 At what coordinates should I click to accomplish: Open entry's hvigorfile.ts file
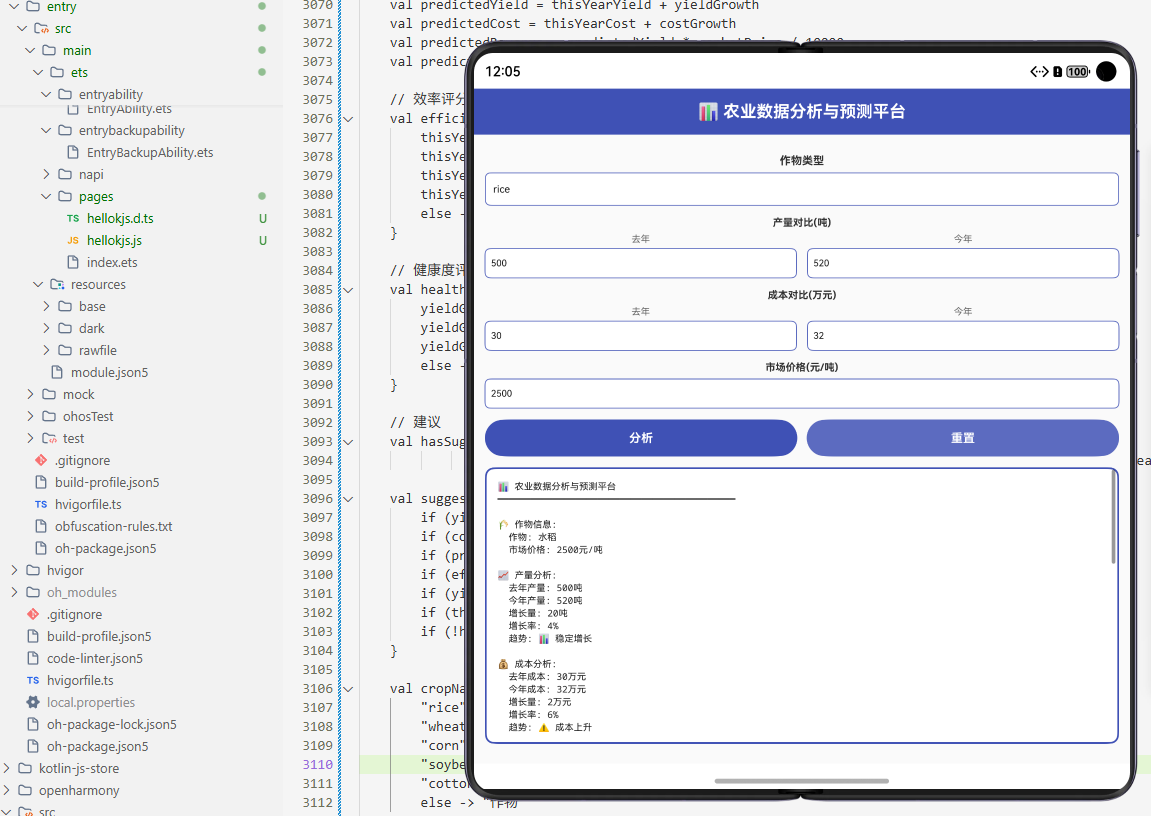click(88, 505)
